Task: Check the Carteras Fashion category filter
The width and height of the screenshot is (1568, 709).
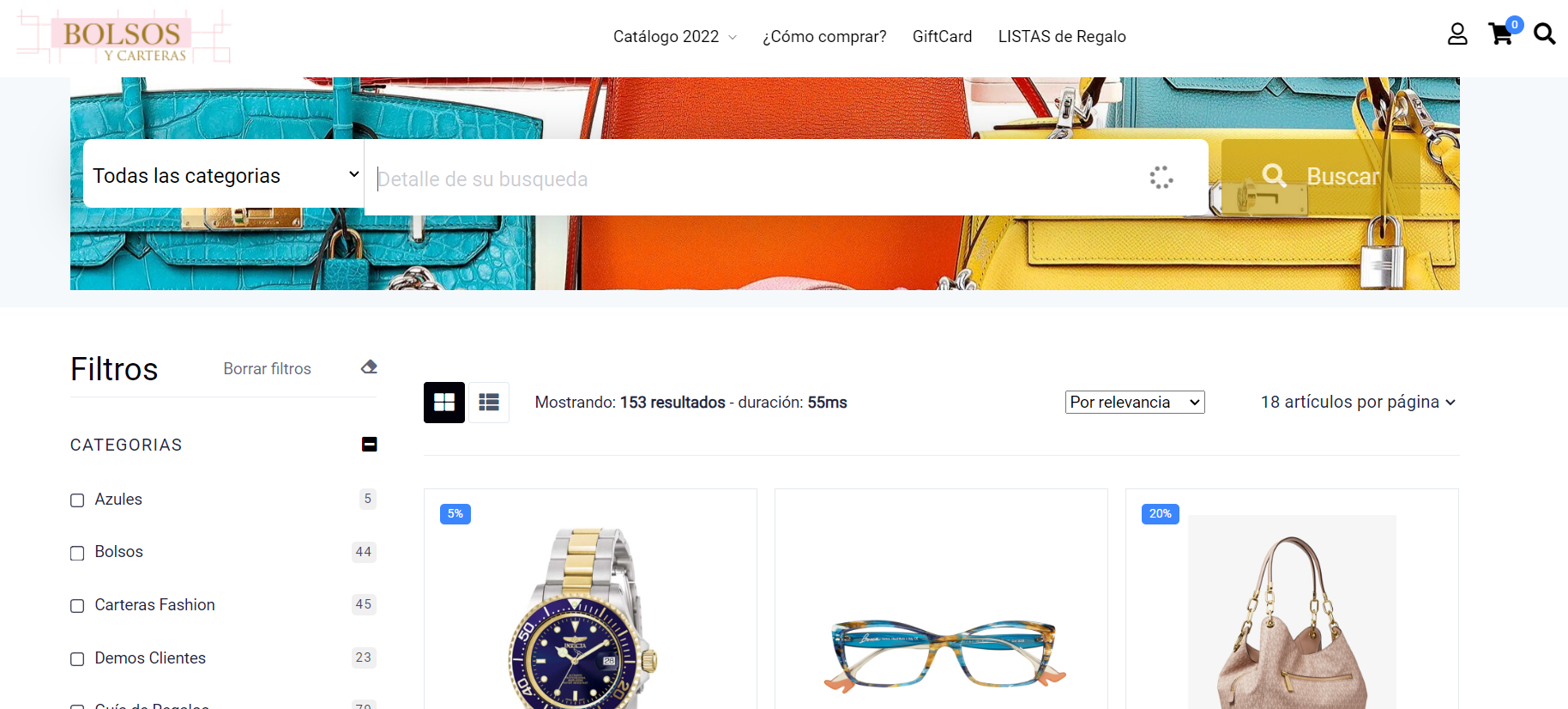Action: [77, 606]
